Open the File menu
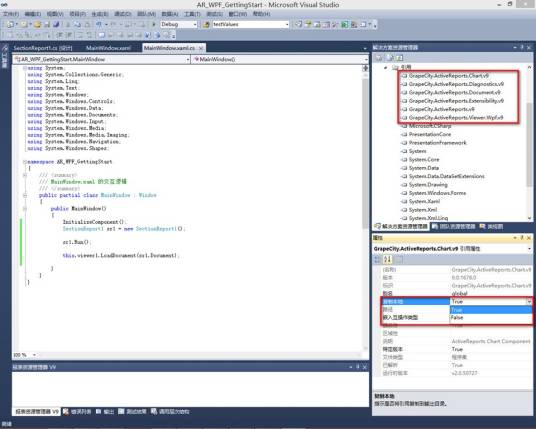This screenshot has width=536, height=429. tap(11, 14)
